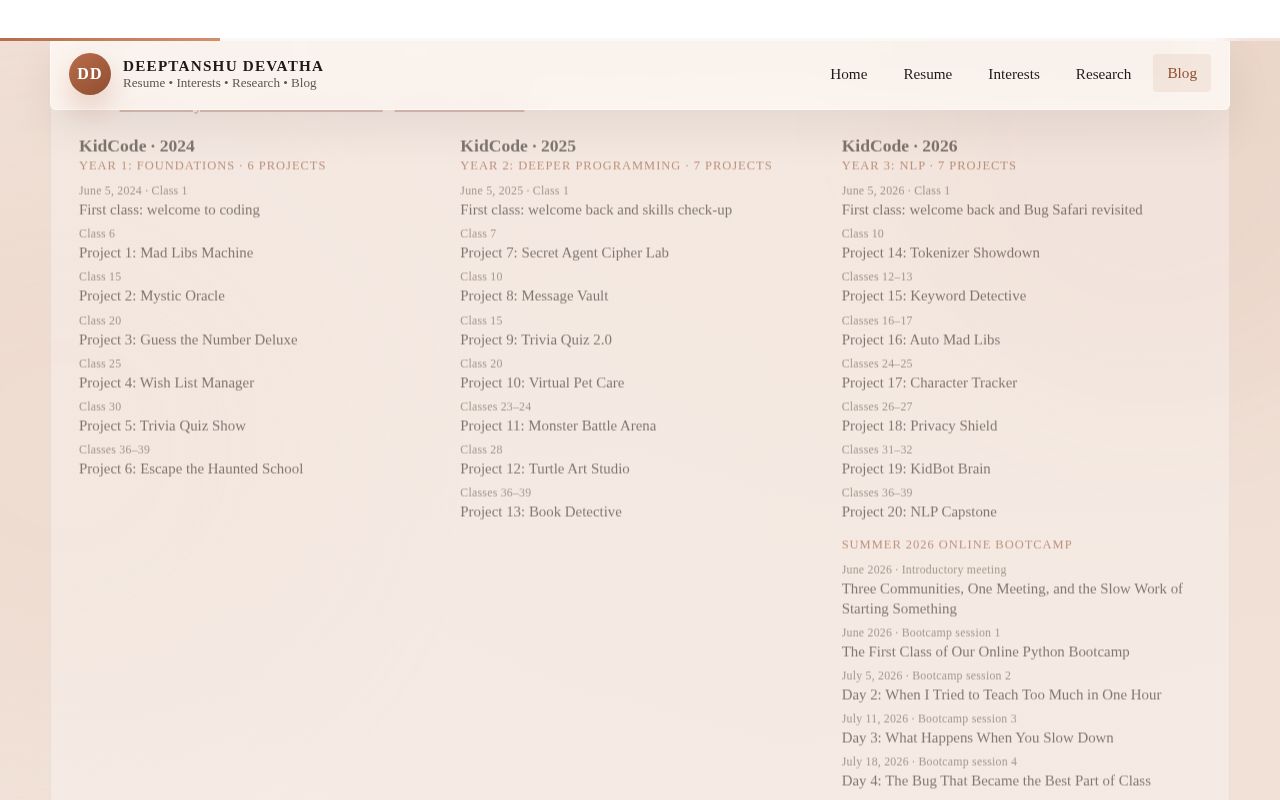Open Project 14: Tokenizer Showdown
1280x800 pixels.
tap(941, 253)
